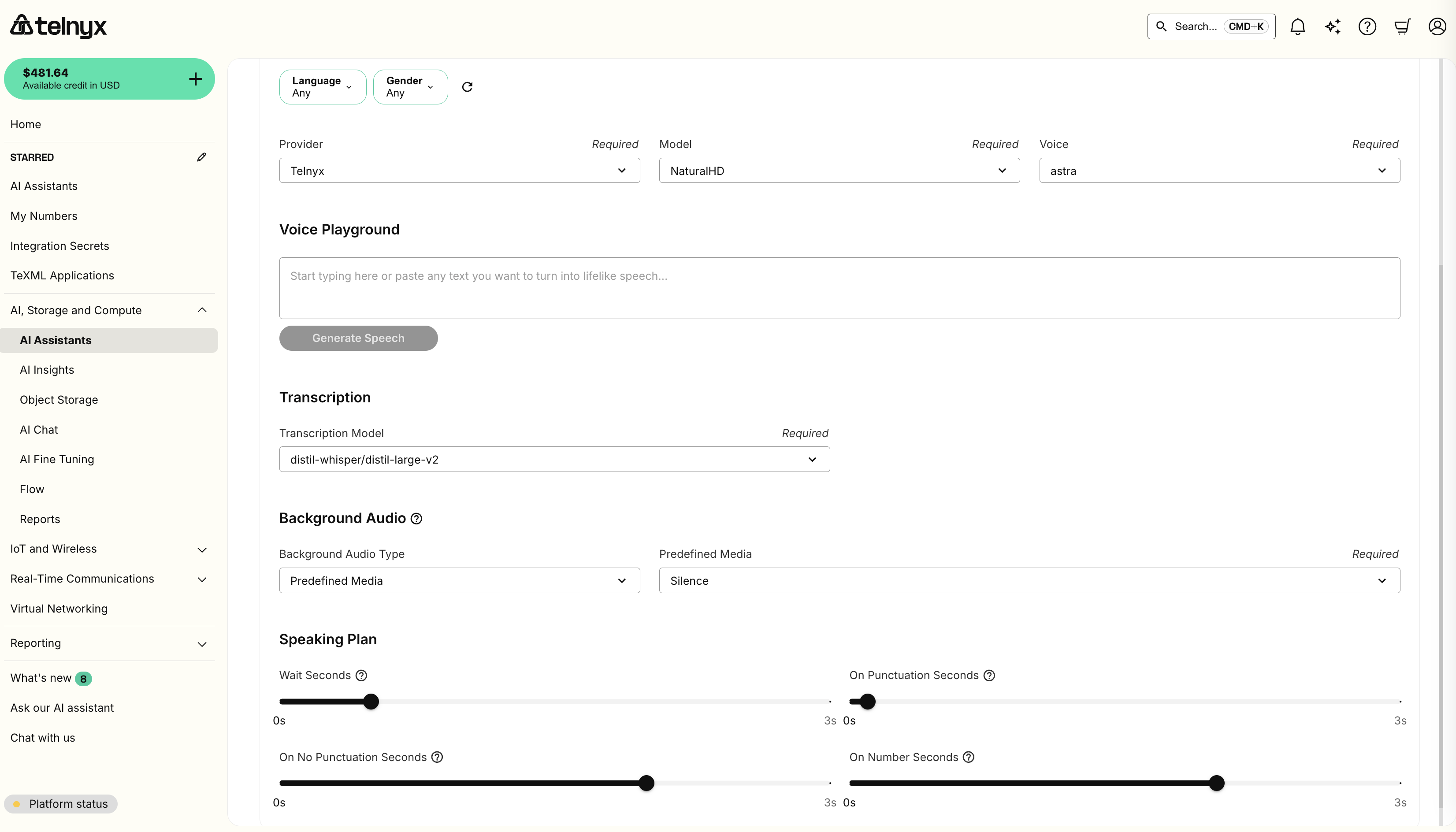Select AI Insights in the sidebar
The width and height of the screenshot is (1456, 832).
click(47, 370)
